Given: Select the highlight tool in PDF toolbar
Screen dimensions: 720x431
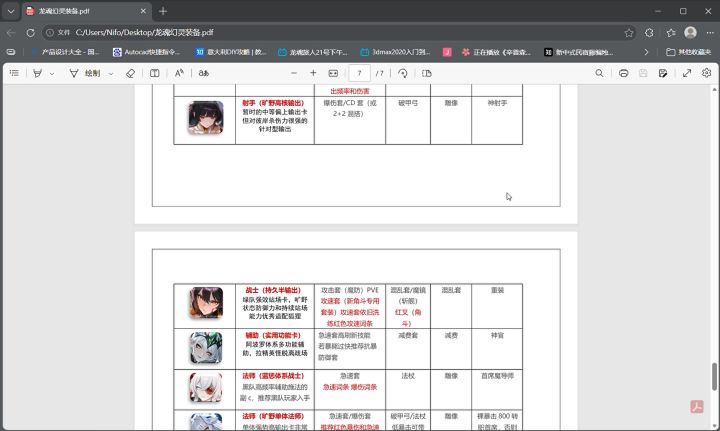Looking at the screenshot, I should coord(38,73).
